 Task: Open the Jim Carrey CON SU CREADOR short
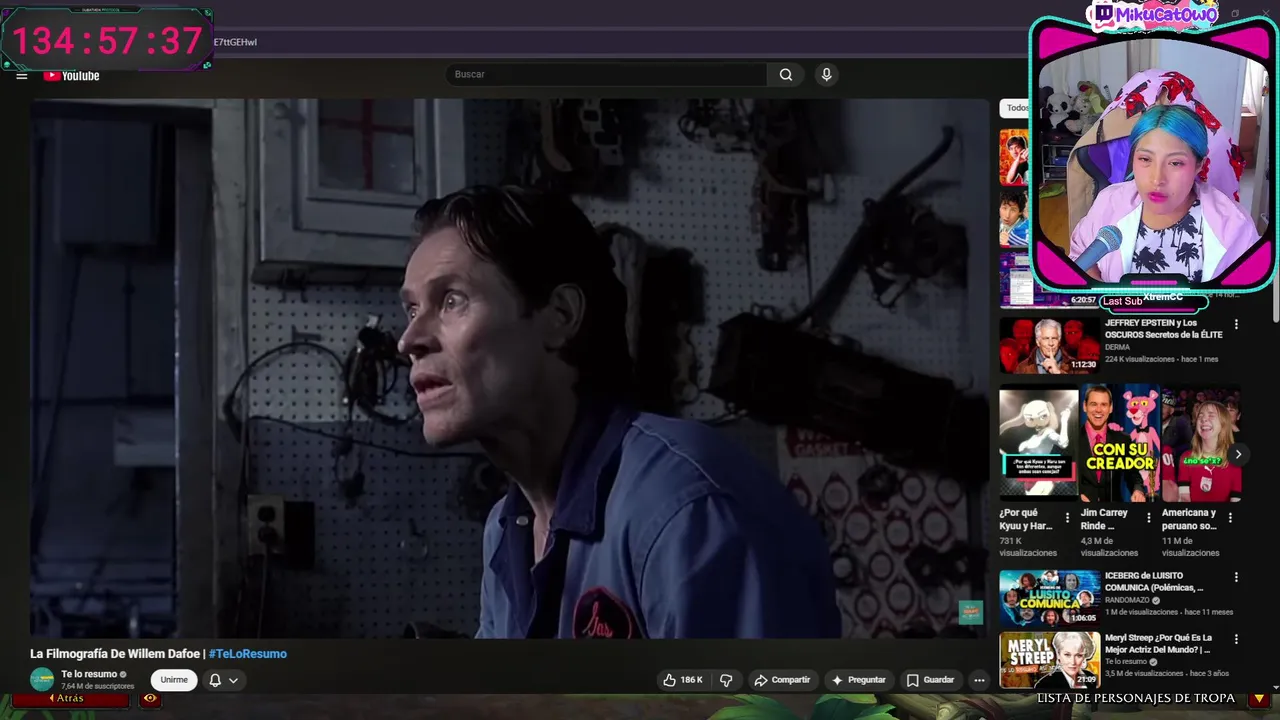[1120, 443]
